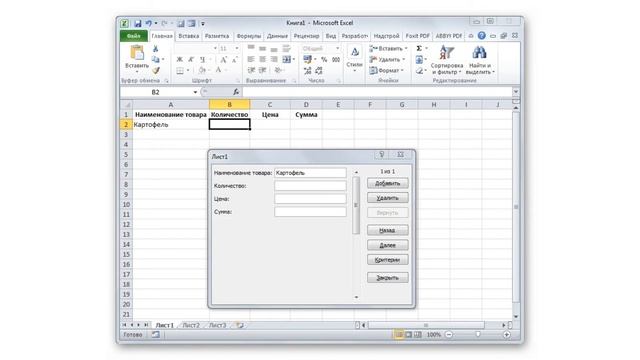Open Найти и выделить binoculars menu

pos(480,60)
